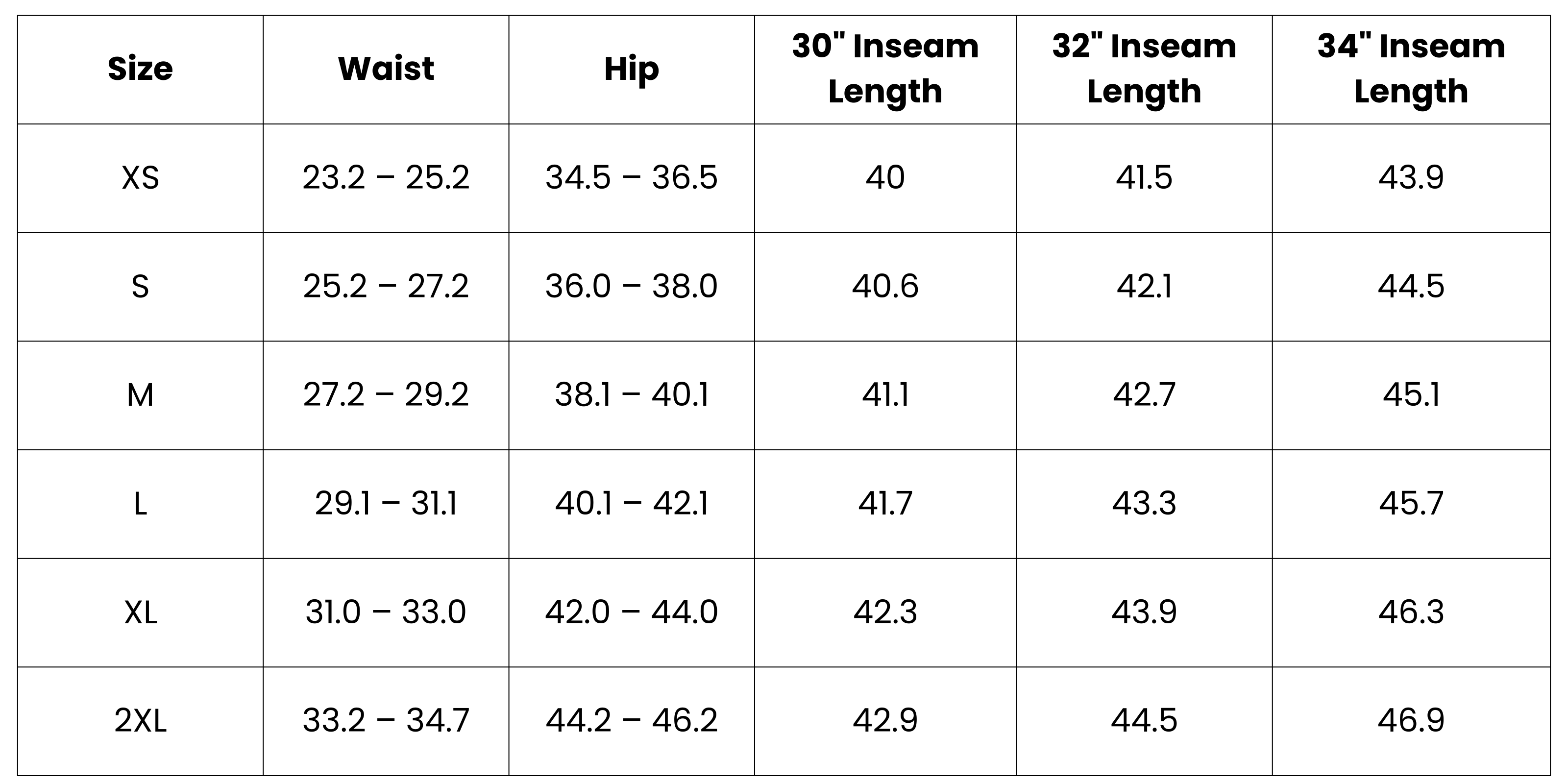Image resolution: width=1568 pixels, height=784 pixels.
Task: Click the Size column header
Action: [x=140, y=69]
